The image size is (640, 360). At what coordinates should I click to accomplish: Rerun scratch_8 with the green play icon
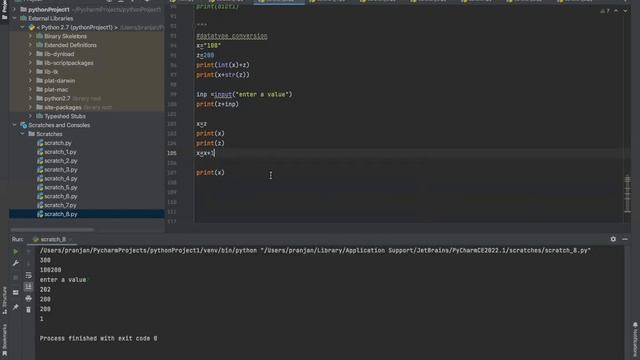click(x=16, y=251)
